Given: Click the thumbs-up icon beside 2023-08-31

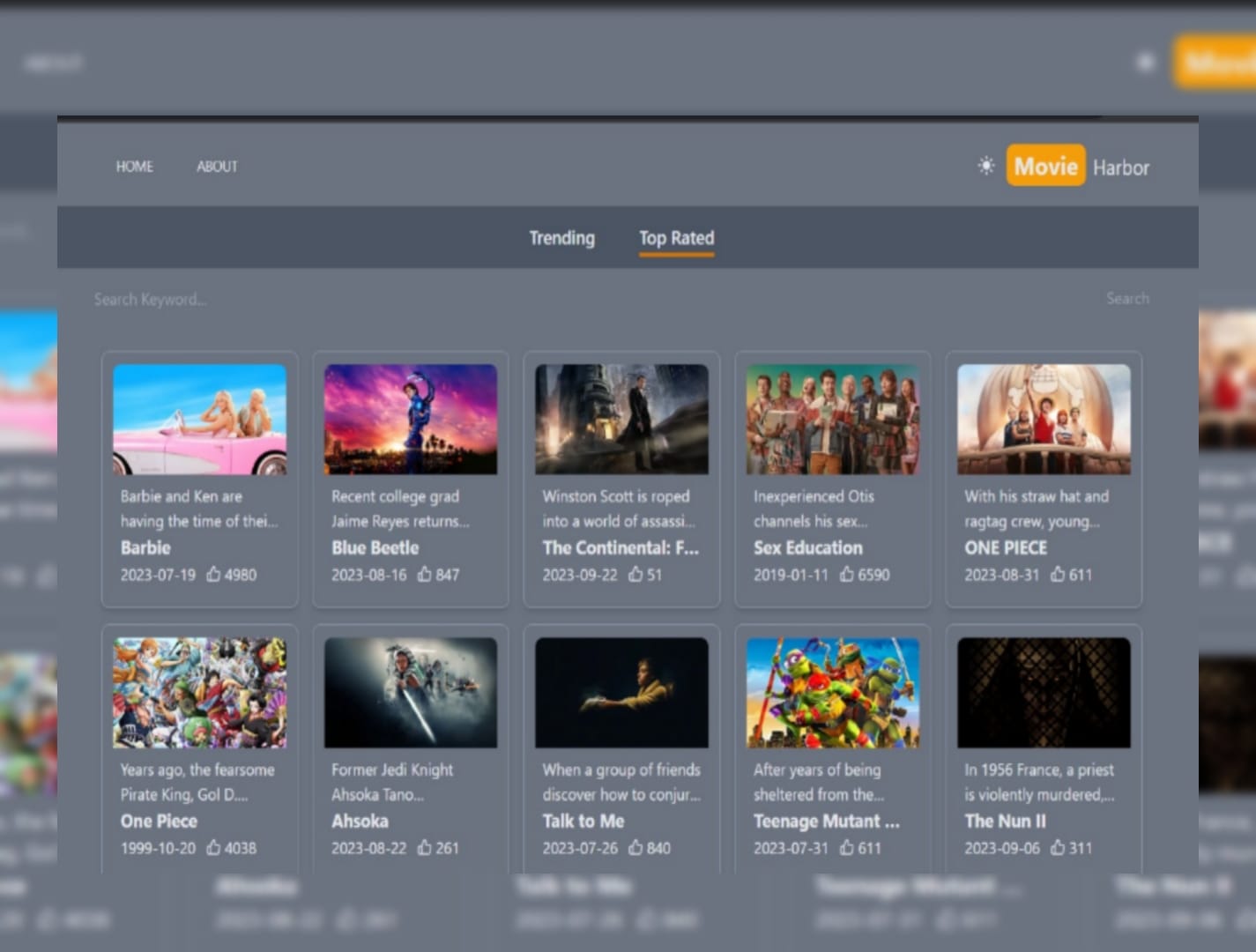Looking at the screenshot, I should (1058, 574).
